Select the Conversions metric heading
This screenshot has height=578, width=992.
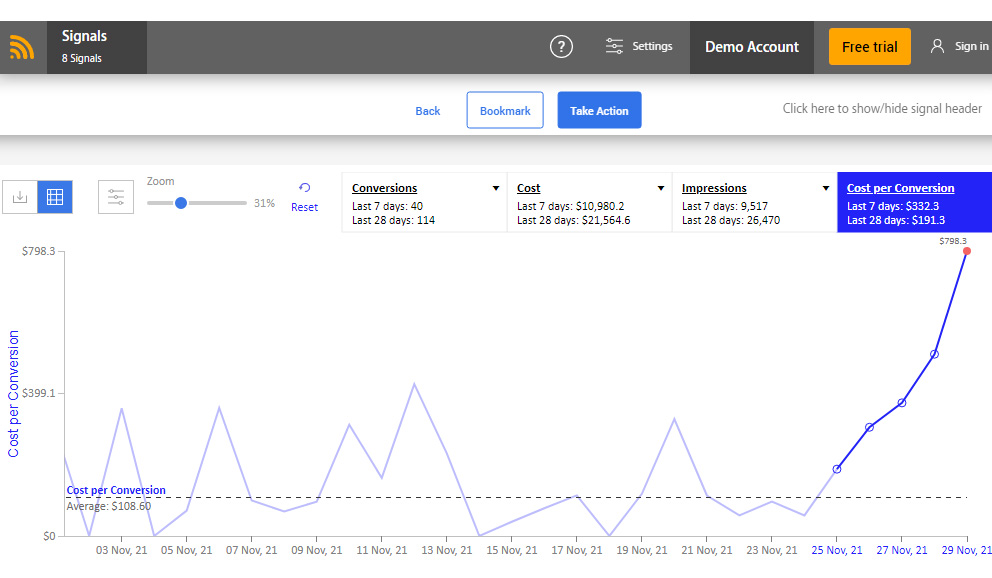[x=384, y=188]
